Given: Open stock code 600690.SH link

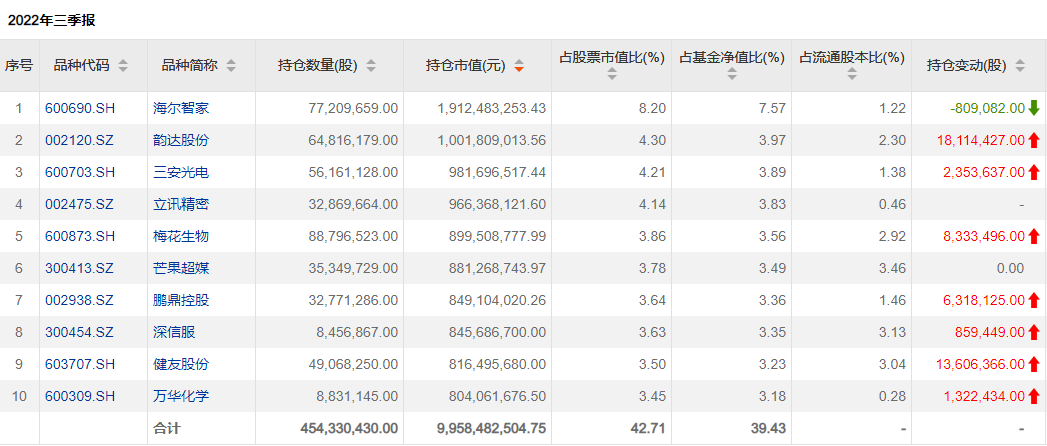Looking at the screenshot, I should 79,108.
